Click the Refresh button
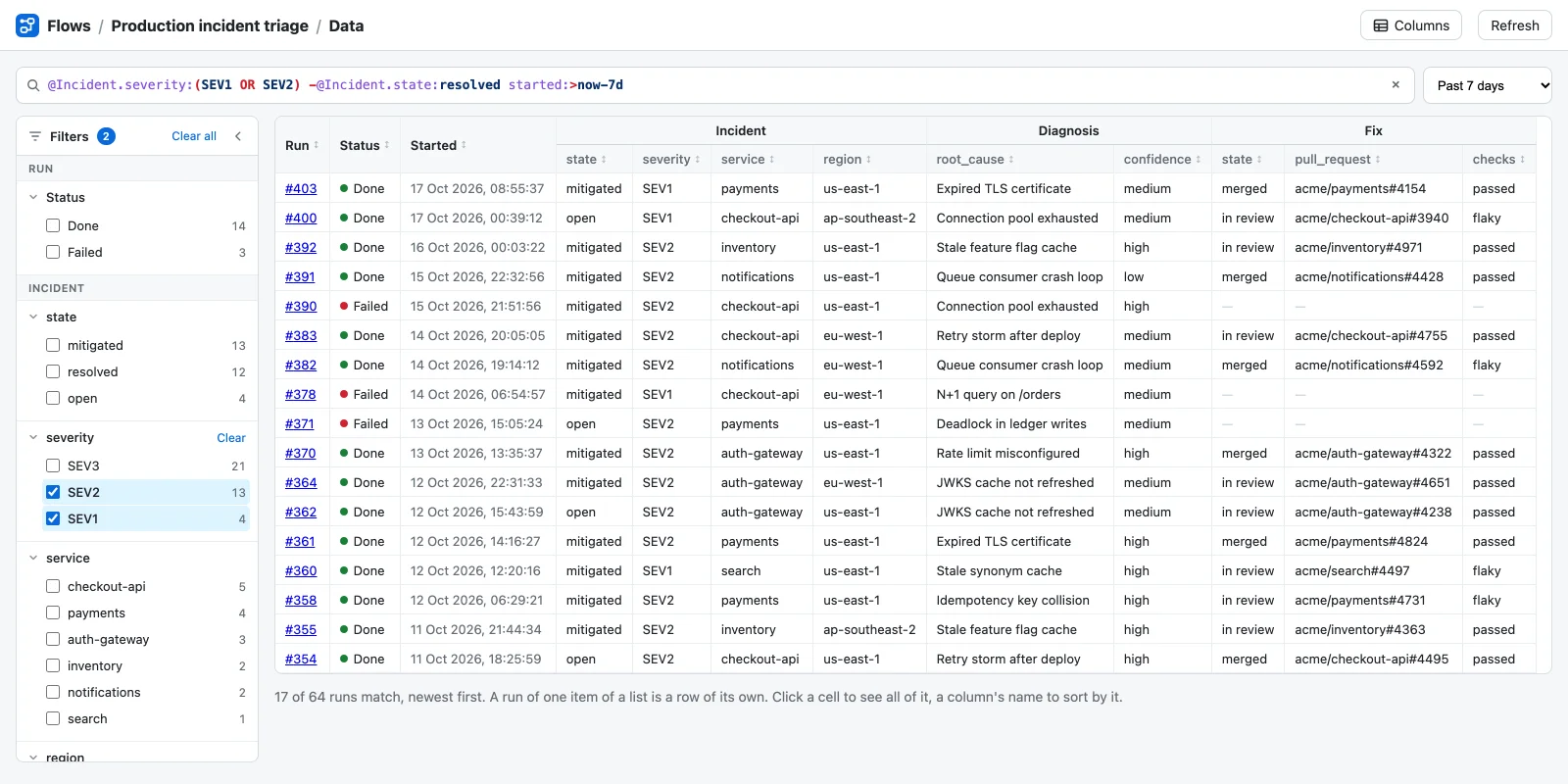 point(1515,25)
